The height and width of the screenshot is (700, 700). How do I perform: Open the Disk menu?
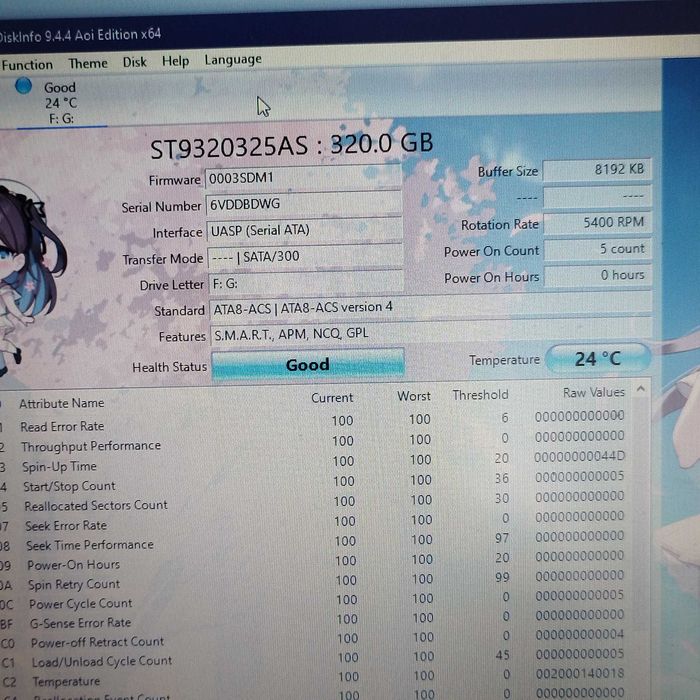[x=134, y=62]
